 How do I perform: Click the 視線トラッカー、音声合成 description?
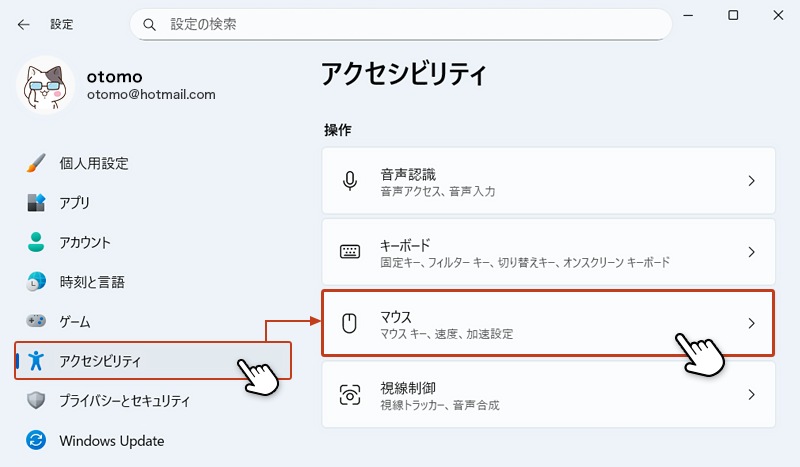(439, 405)
